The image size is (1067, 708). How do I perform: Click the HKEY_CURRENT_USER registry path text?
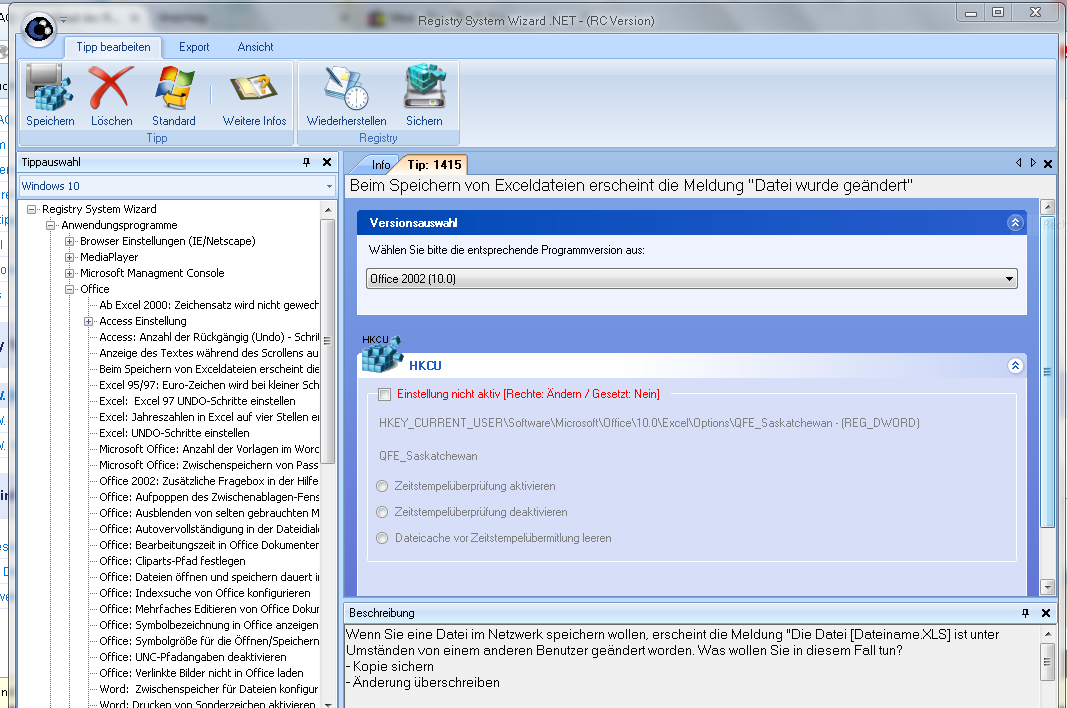(x=649, y=423)
